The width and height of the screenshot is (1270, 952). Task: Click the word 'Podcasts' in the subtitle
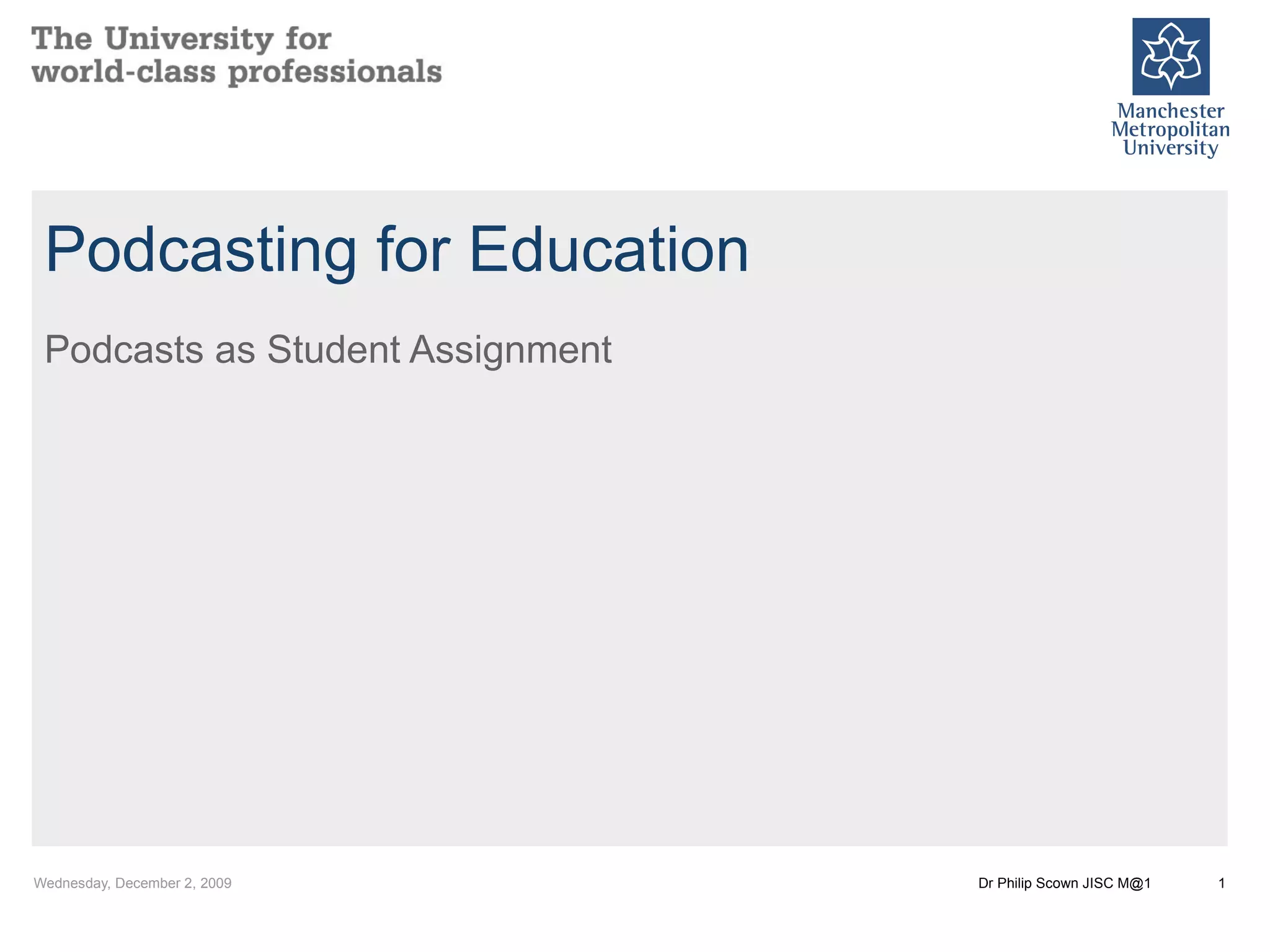pyautogui.click(x=124, y=350)
